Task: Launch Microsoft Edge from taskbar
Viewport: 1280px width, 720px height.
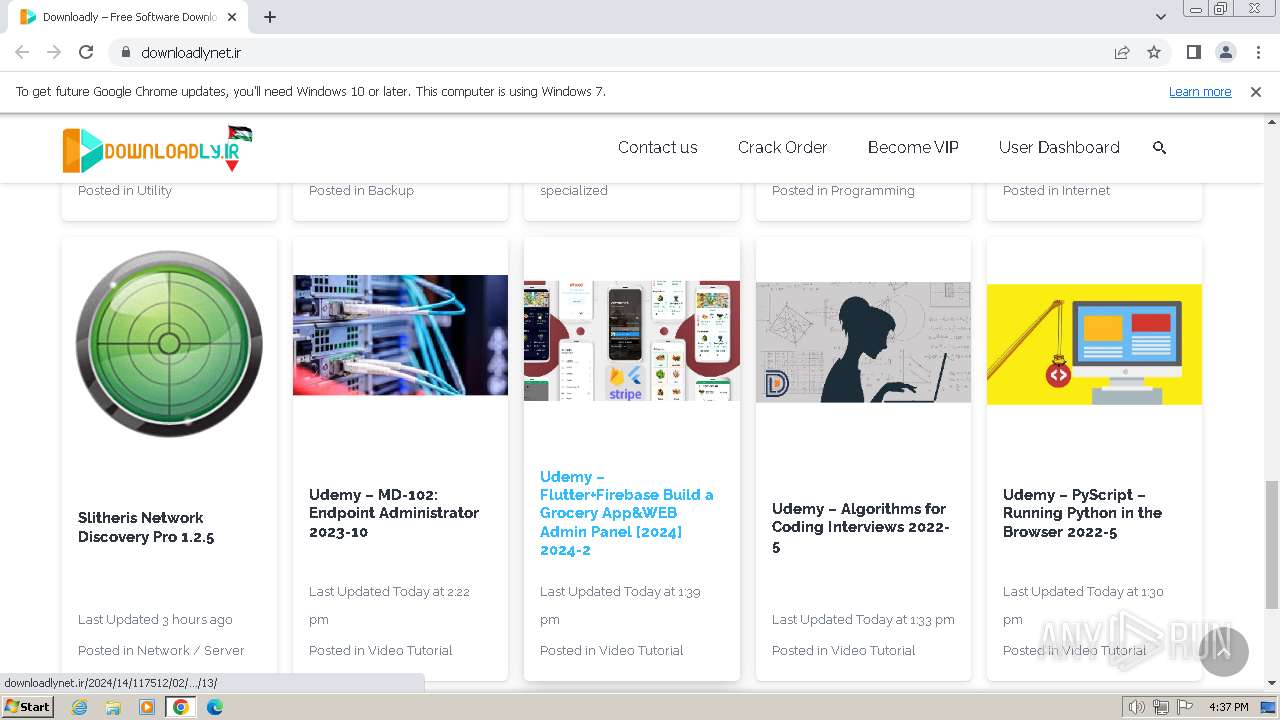Action: coord(214,707)
